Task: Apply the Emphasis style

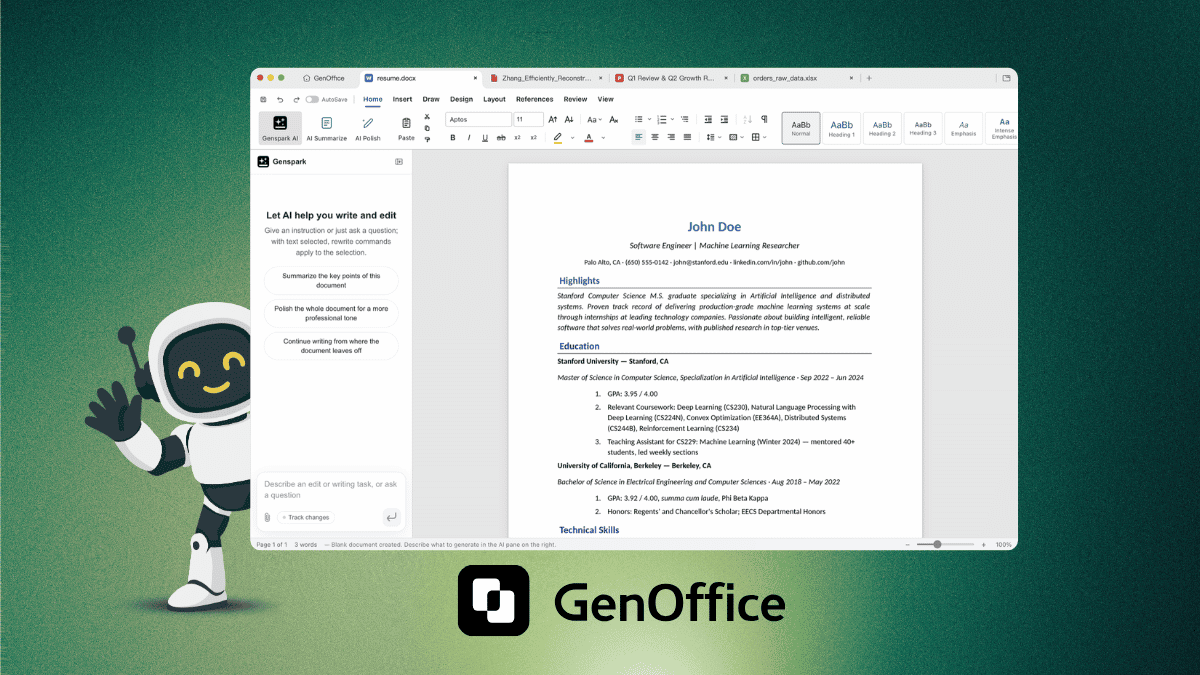Action: click(x=963, y=128)
